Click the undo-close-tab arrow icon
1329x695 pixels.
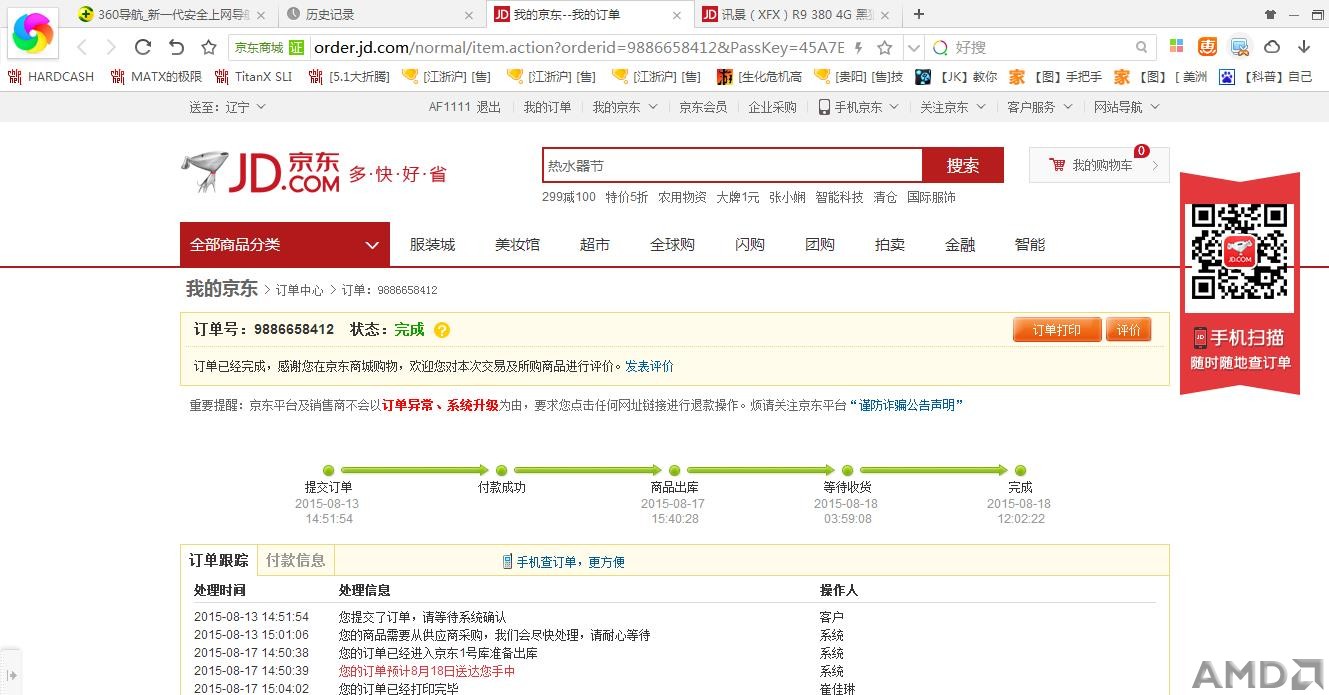tap(176, 47)
